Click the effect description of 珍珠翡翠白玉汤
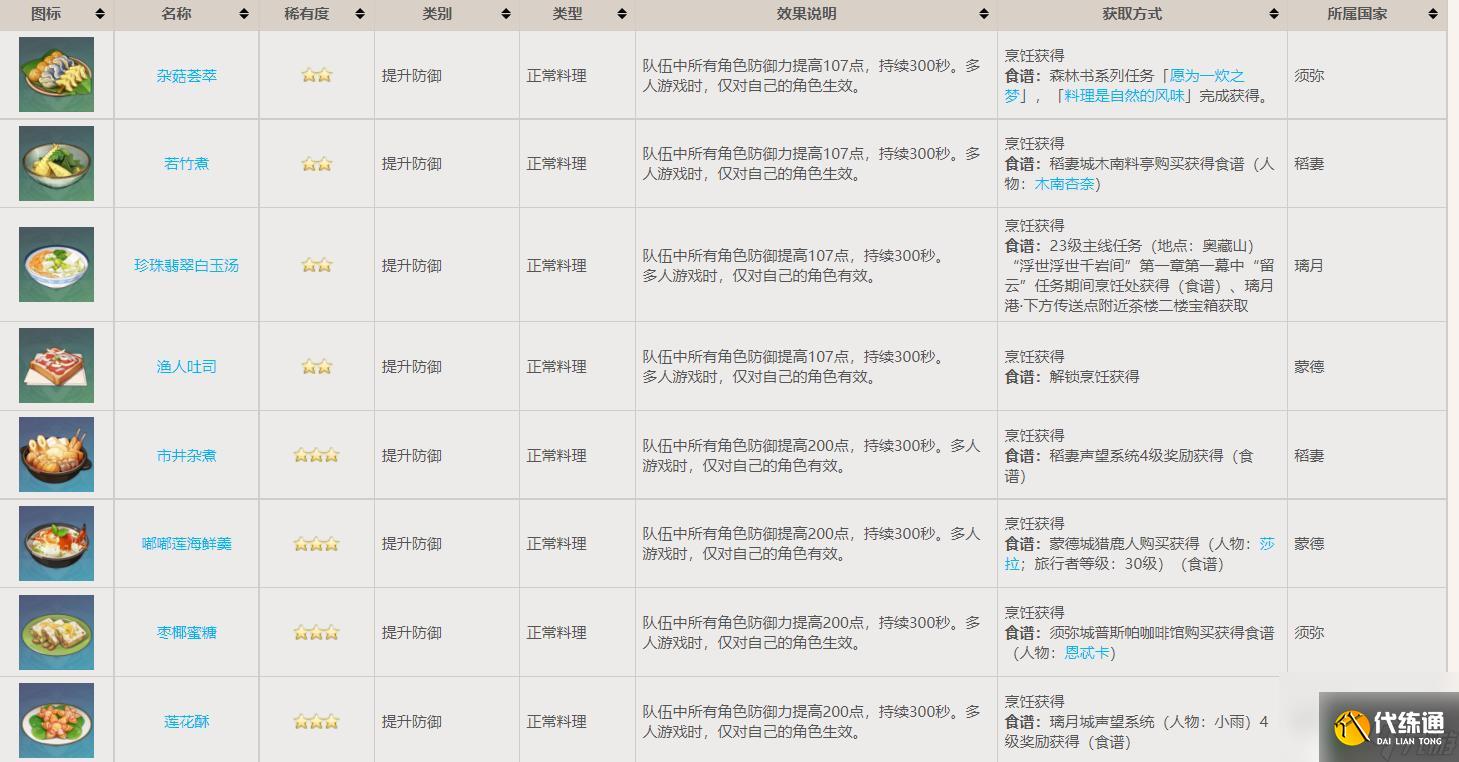Viewport: 1459px width, 762px height. [x=793, y=265]
